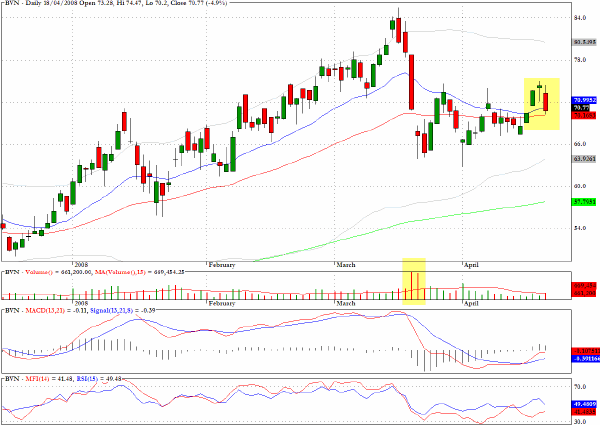Click the MFI(14) = 41.48 header text
600x425 pixels.
48,379
